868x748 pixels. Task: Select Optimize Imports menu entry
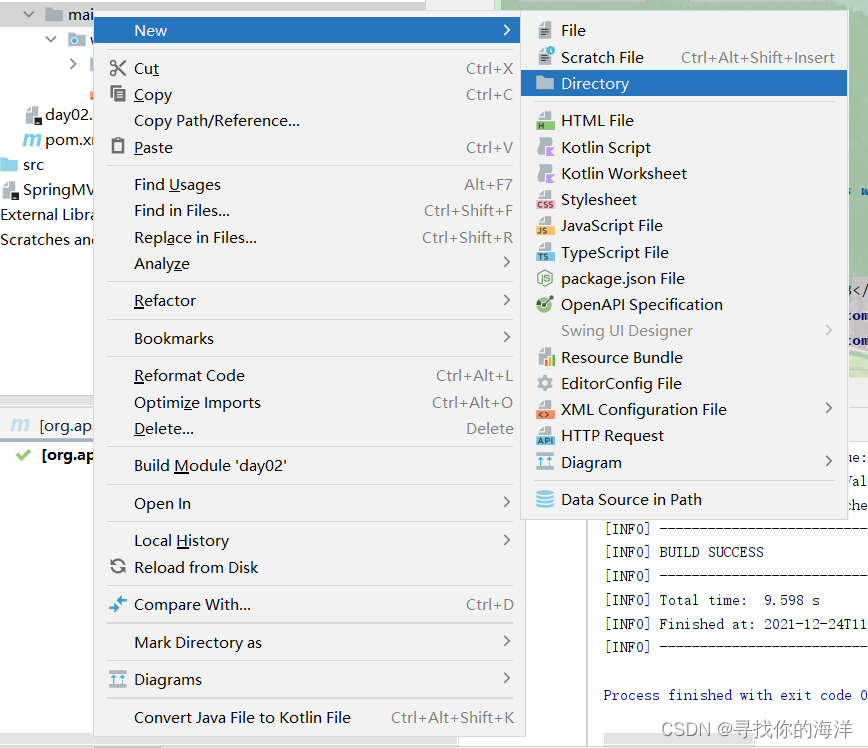[309, 403]
